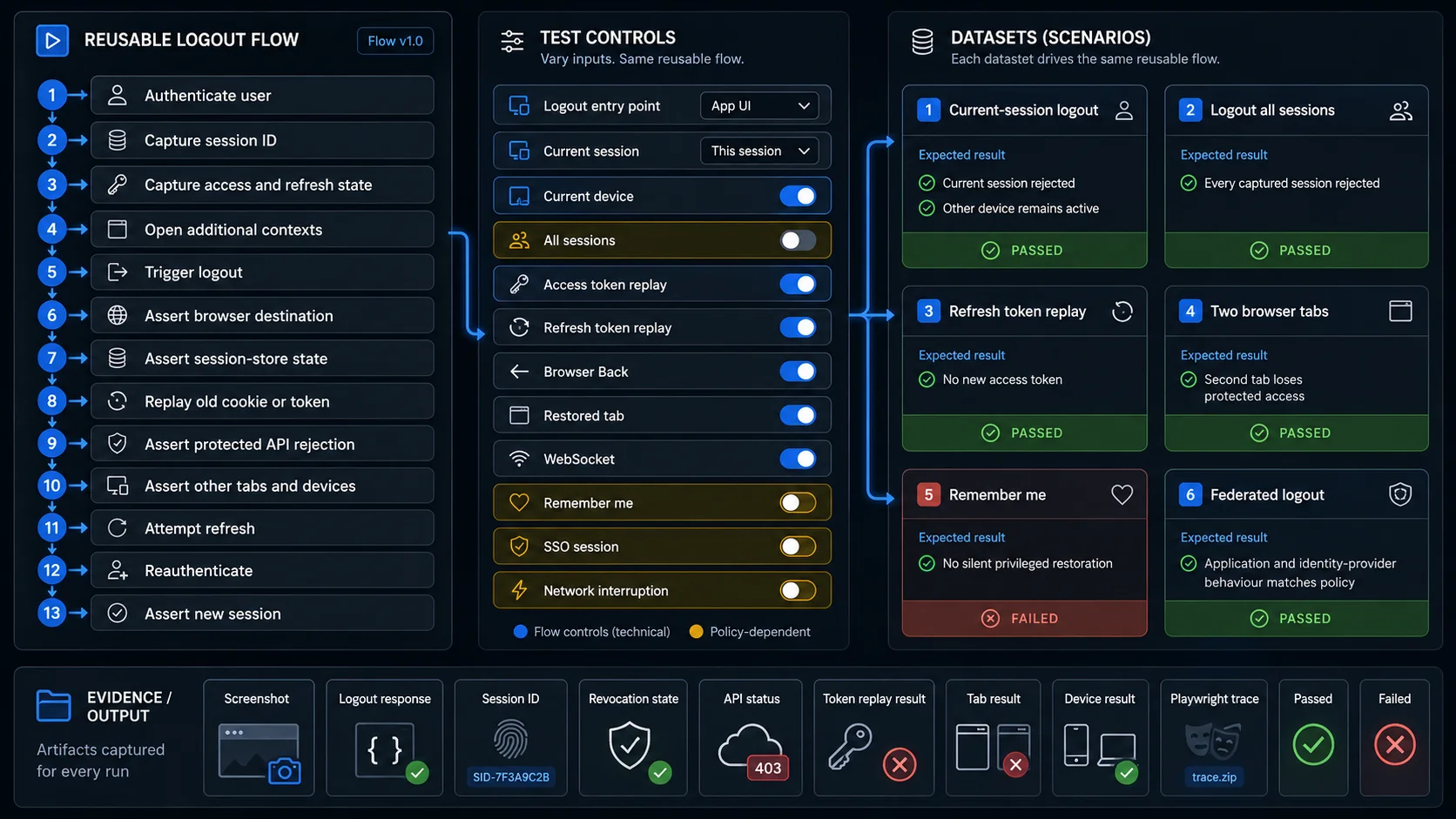Click the exit arrow icon on Trigger logout
Screen dimensions: 1456x819
coord(118,272)
